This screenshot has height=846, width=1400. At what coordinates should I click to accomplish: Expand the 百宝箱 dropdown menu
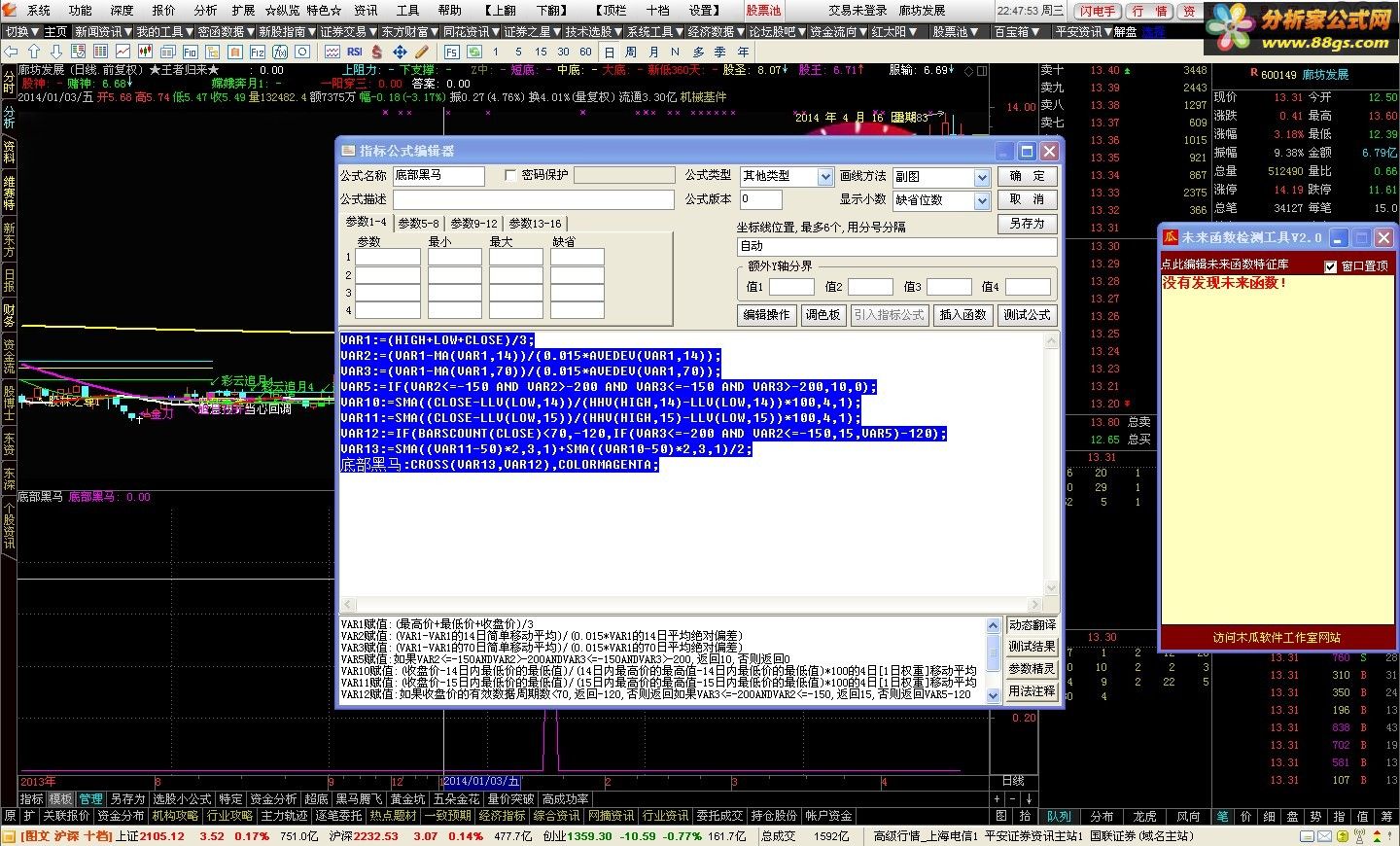pyautogui.click(x=1016, y=32)
